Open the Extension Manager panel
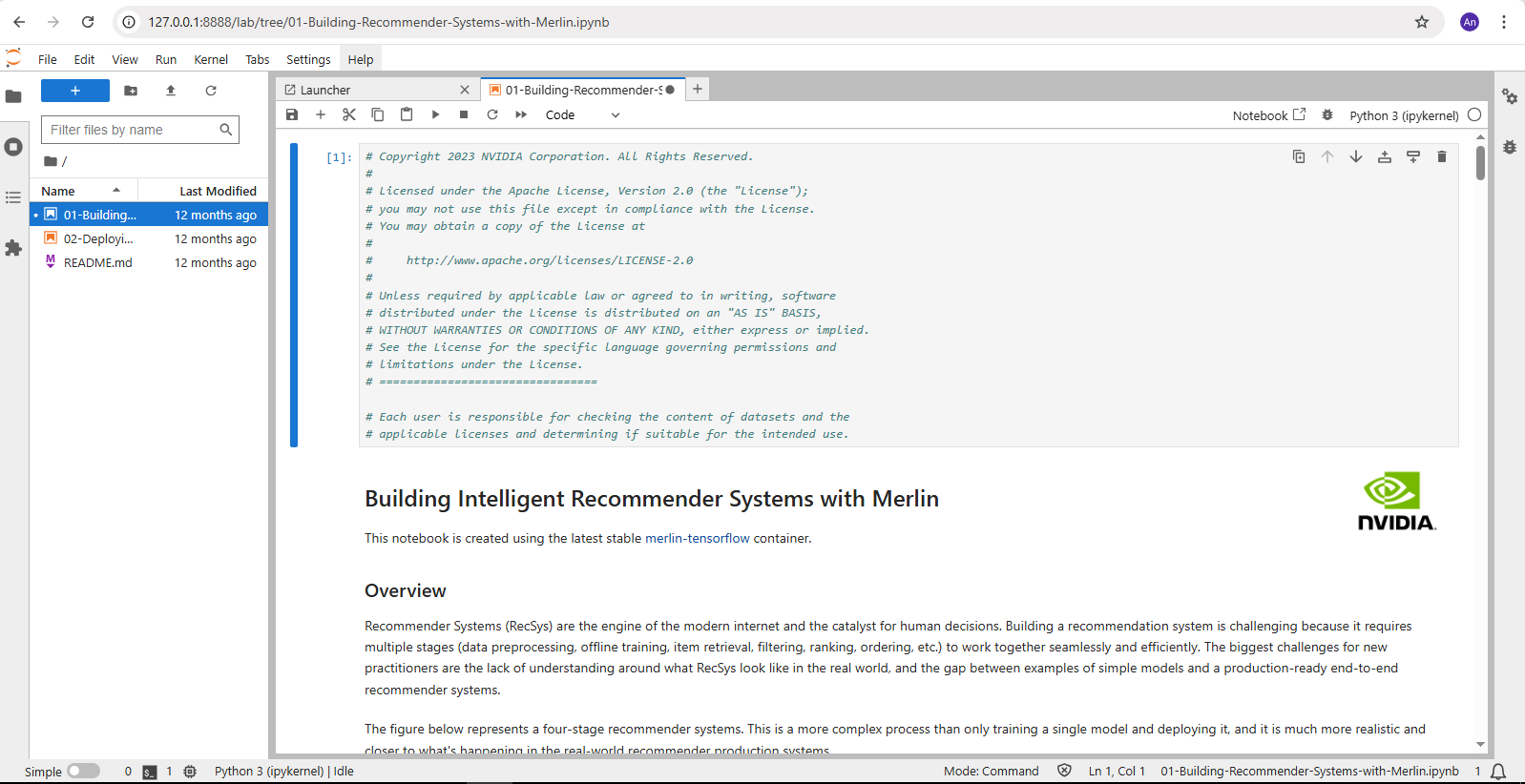1525x784 pixels. [x=13, y=248]
